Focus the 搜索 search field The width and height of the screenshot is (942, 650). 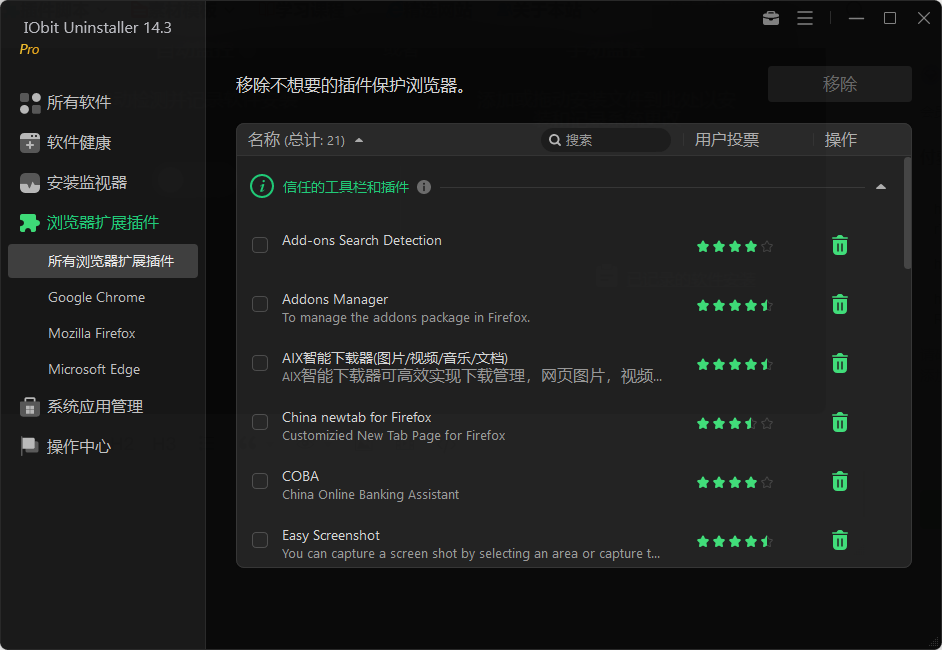coord(610,140)
